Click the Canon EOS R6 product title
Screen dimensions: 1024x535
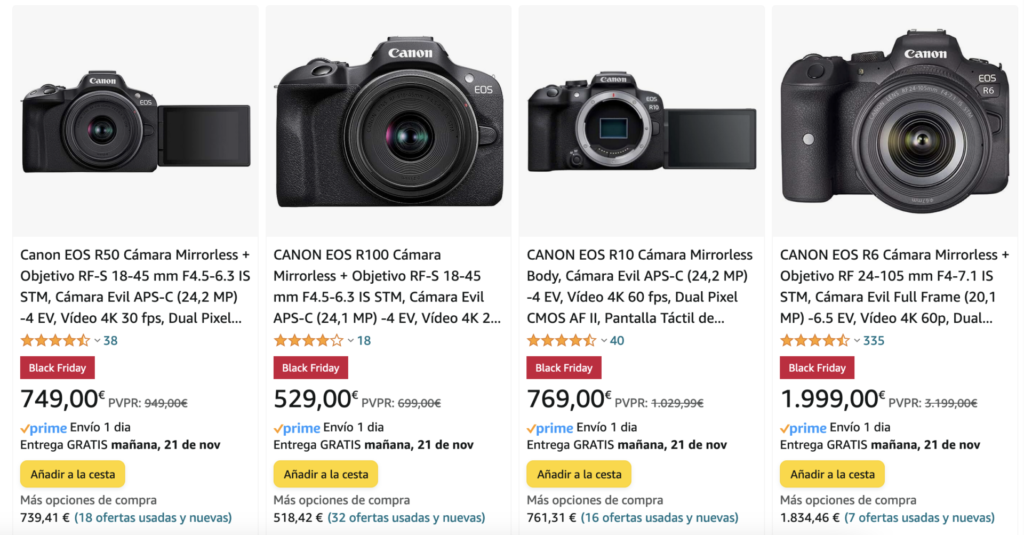pos(894,286)
